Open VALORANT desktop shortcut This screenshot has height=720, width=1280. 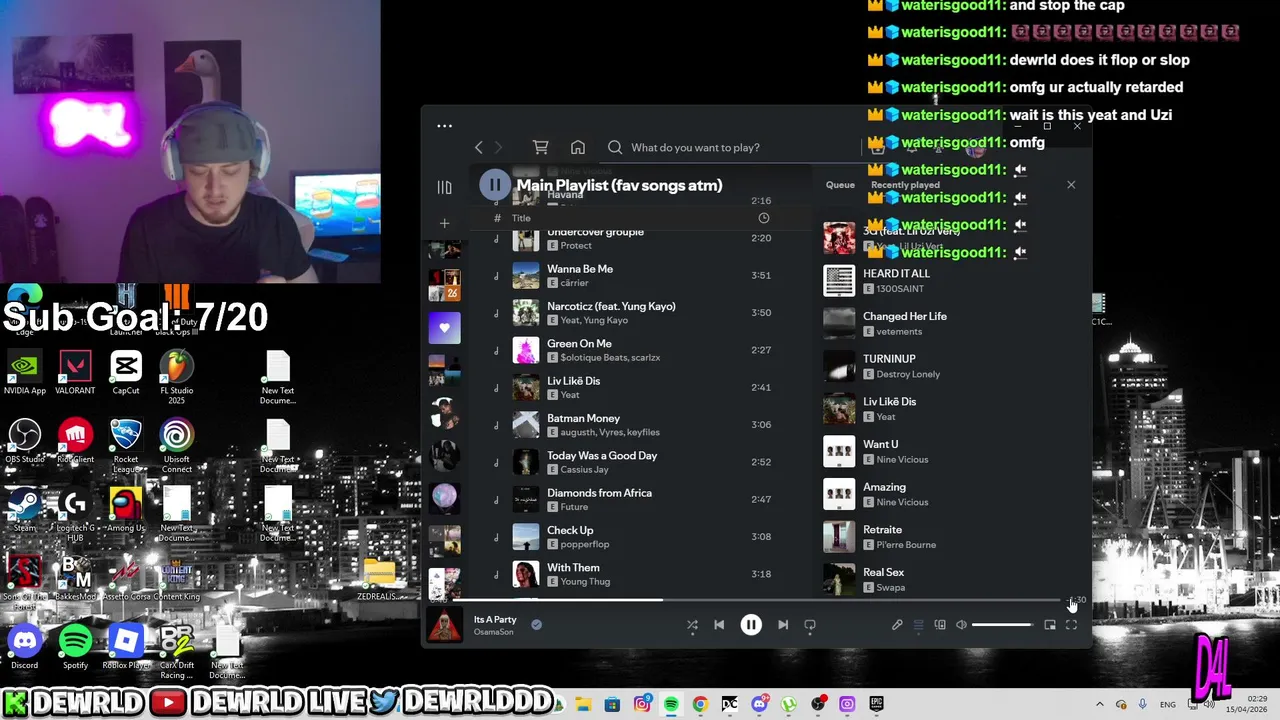pyautogui.click(x=75, y=372)
